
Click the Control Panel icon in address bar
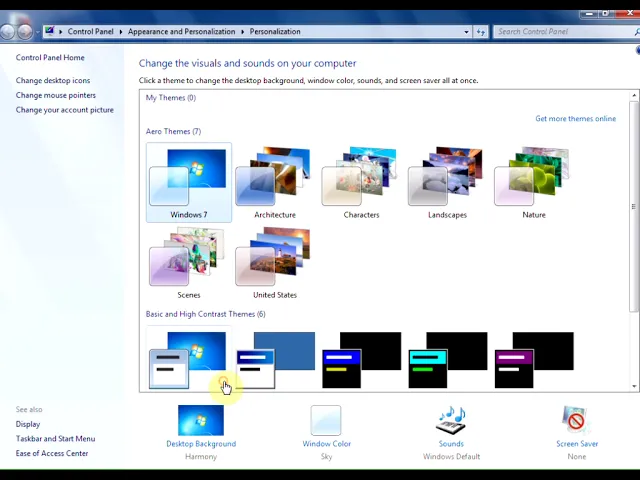[50, 31]
